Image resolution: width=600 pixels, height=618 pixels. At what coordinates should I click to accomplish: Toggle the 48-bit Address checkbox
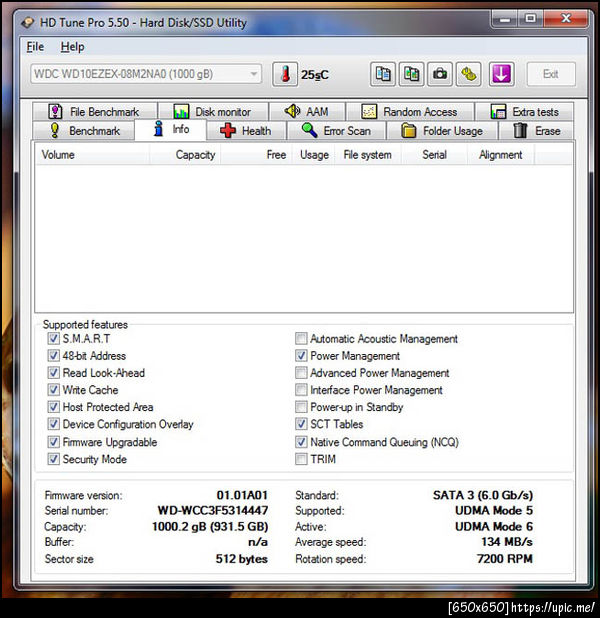click(x=54, y=356)
